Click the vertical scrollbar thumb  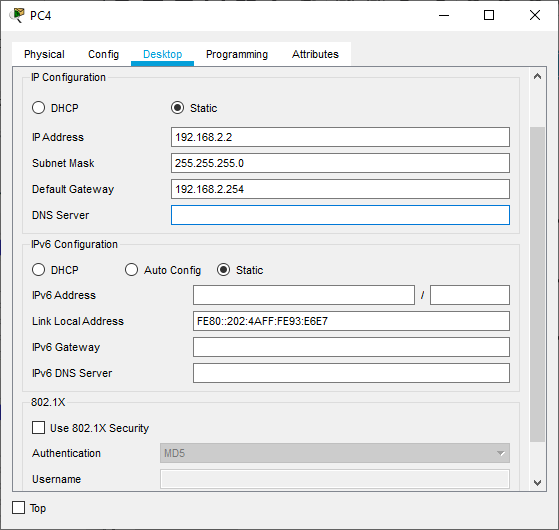pos(537,284)
